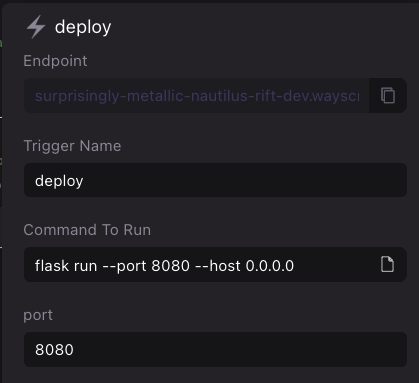Click empty space right of trigger name
The image size is (419, 383).
pos(243,180)
